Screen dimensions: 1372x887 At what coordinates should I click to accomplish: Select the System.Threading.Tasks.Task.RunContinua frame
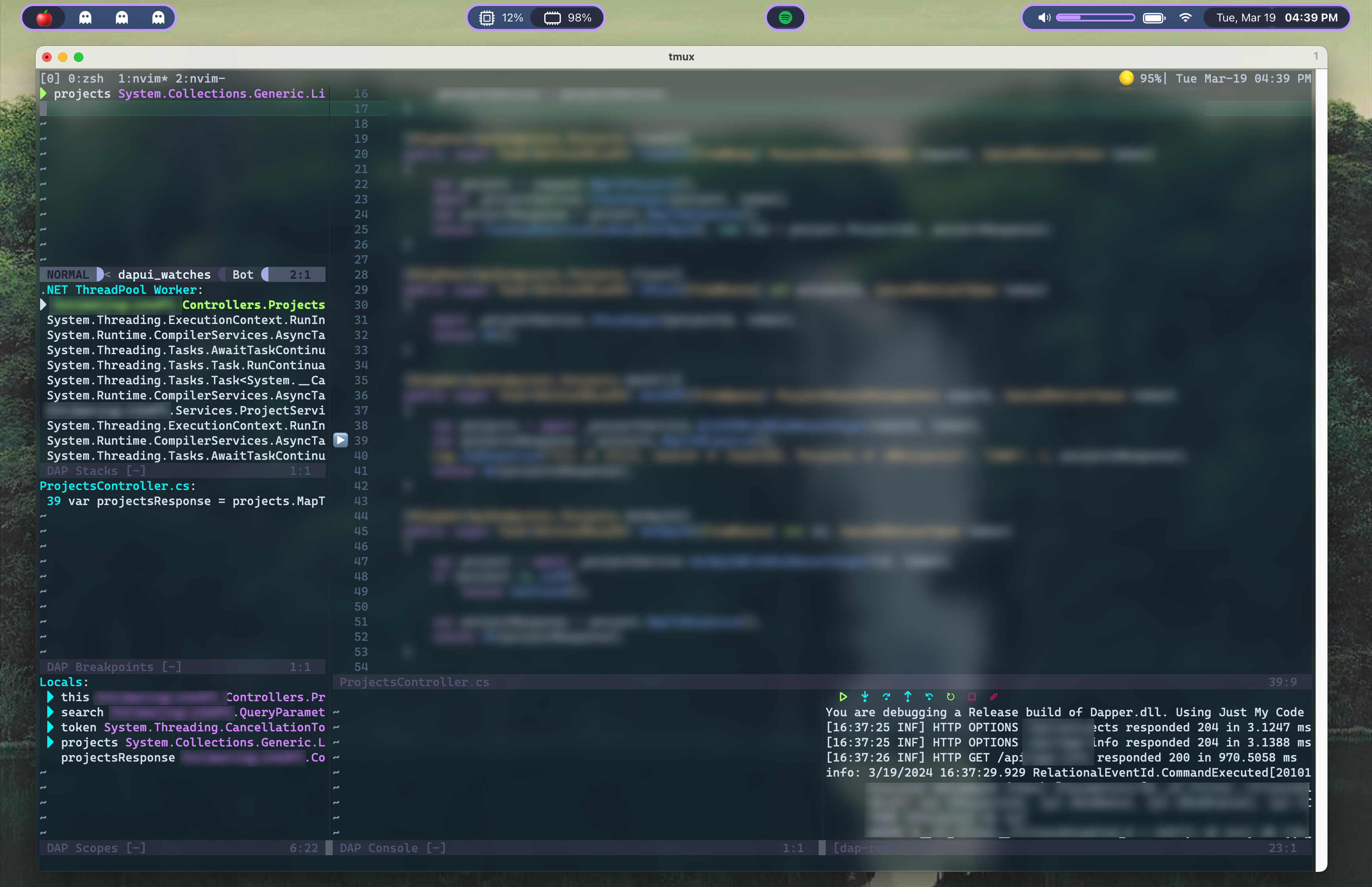pyautogui.click(x=185, y=365)
